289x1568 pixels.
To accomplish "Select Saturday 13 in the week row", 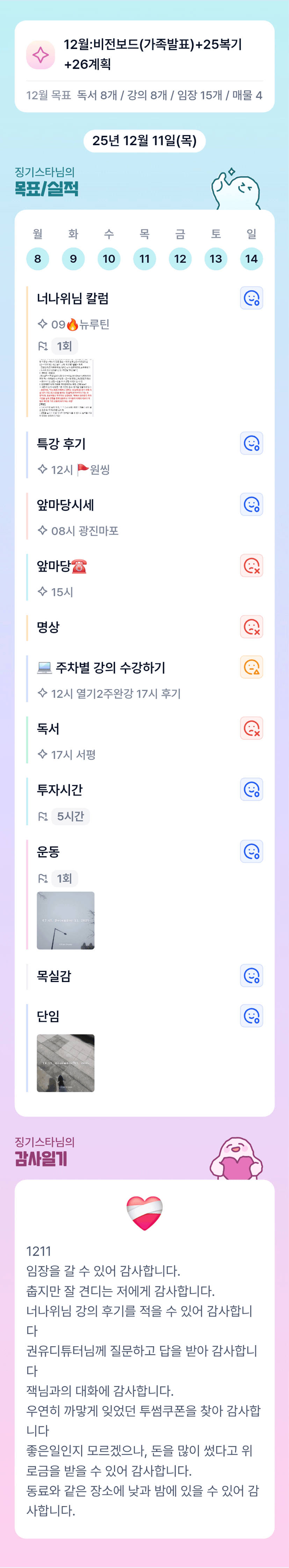I will [216, 259].
